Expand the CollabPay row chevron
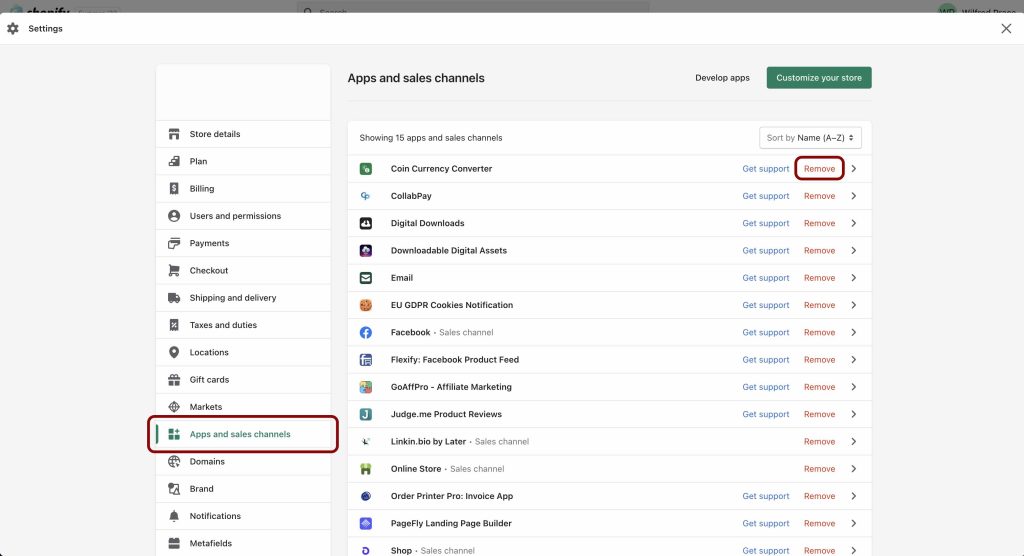Screen dimensions: 1024x556 854,196
